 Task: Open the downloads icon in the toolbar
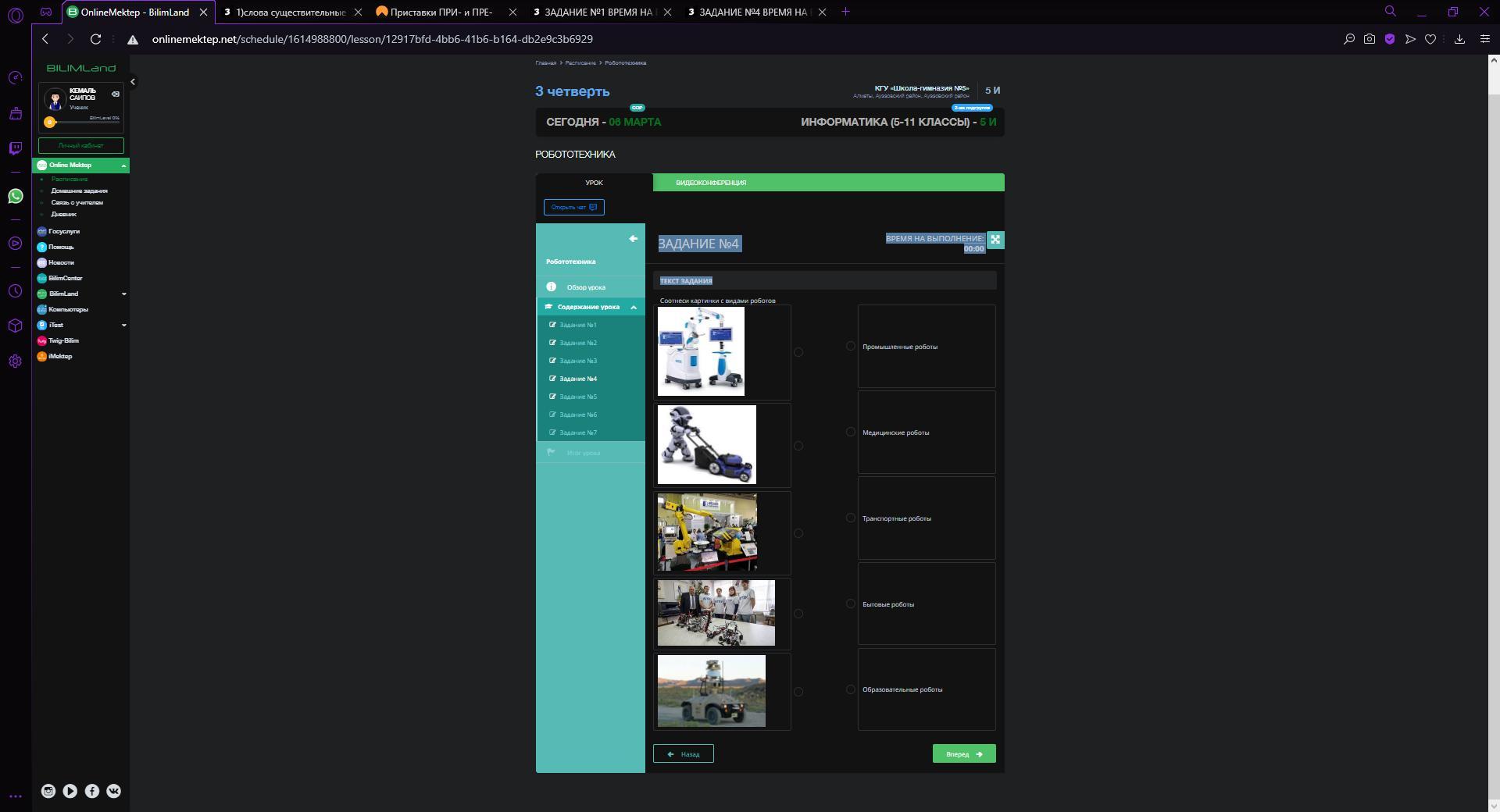[x=1459, y=39]
